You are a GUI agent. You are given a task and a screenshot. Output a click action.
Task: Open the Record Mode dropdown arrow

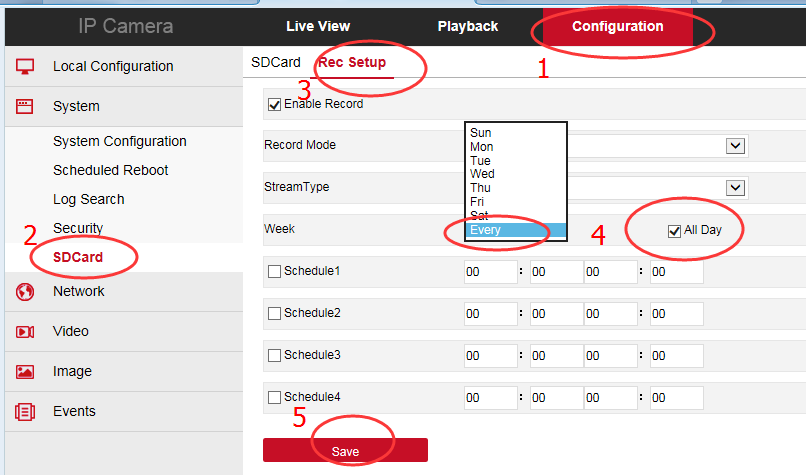pos(735,146)
